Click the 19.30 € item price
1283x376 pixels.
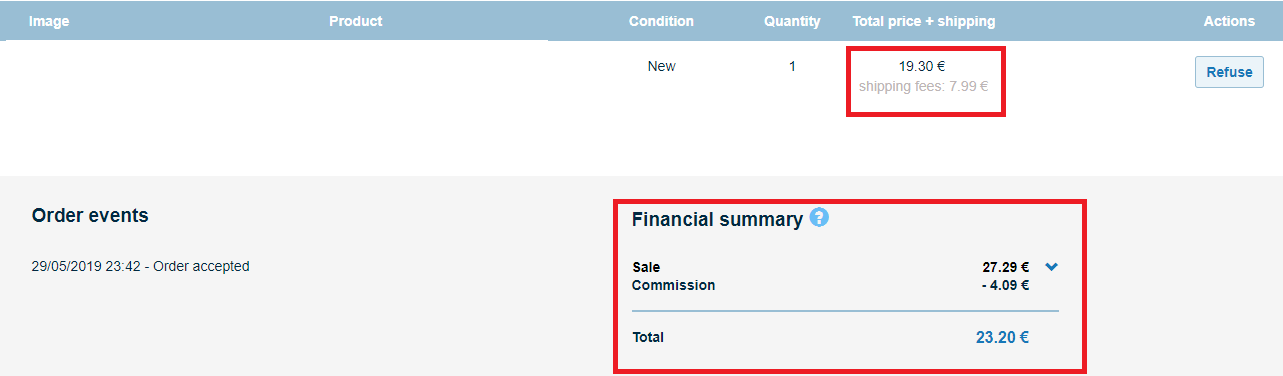922,67
